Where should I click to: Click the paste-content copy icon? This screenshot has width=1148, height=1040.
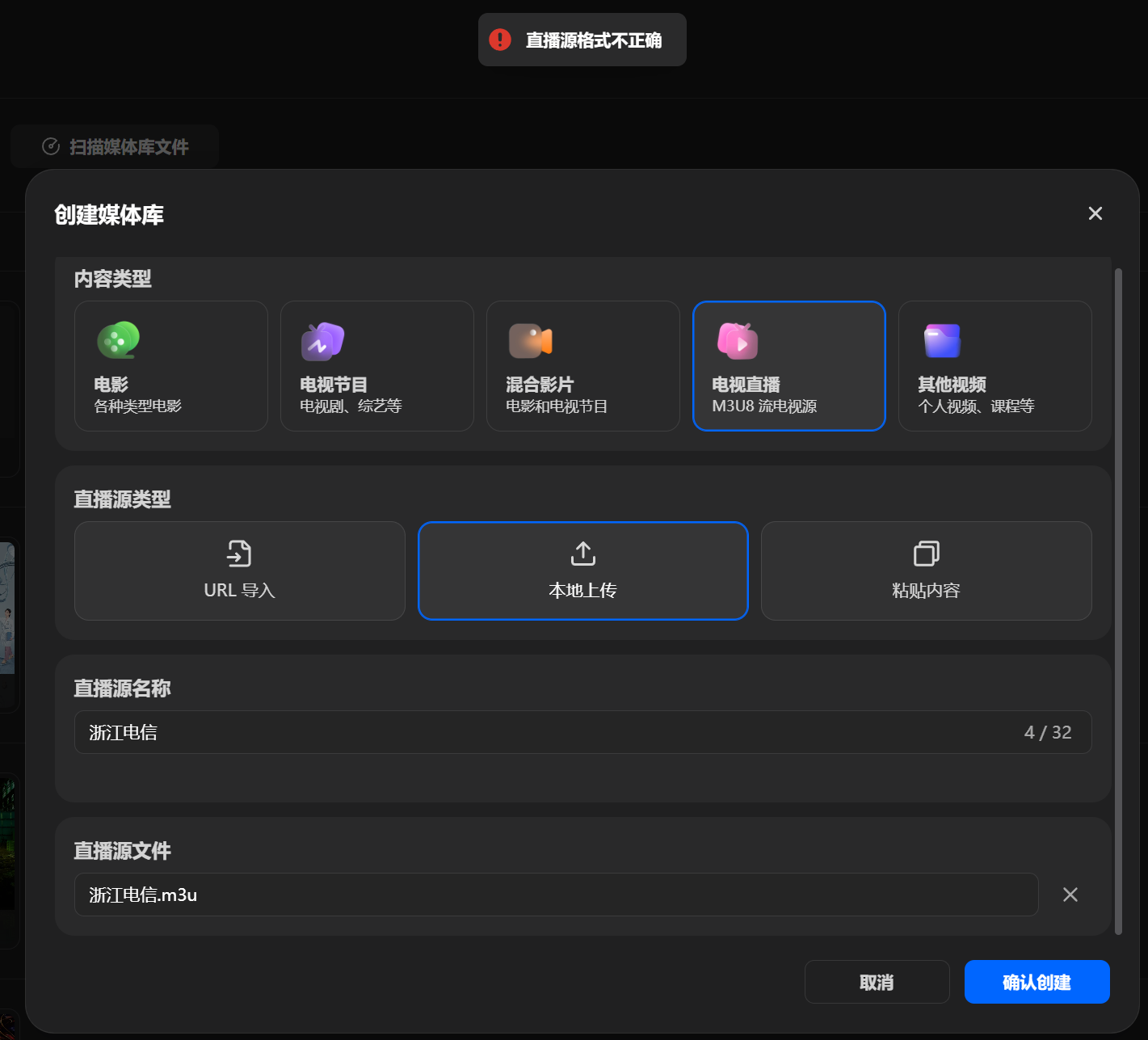pyautogui.click(x=927, y=554)
